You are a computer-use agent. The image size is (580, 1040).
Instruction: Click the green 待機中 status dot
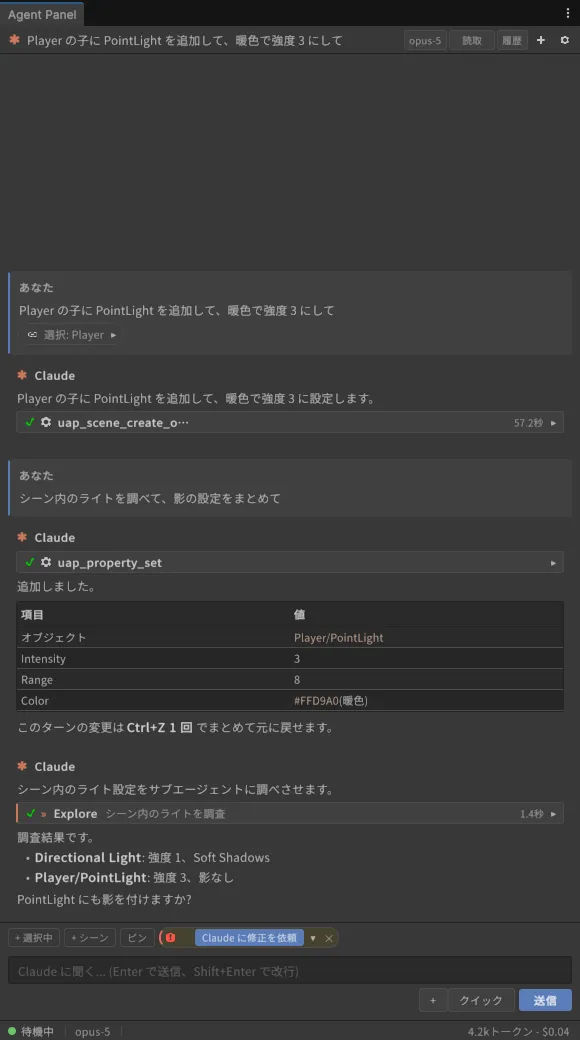point(12,1031)
